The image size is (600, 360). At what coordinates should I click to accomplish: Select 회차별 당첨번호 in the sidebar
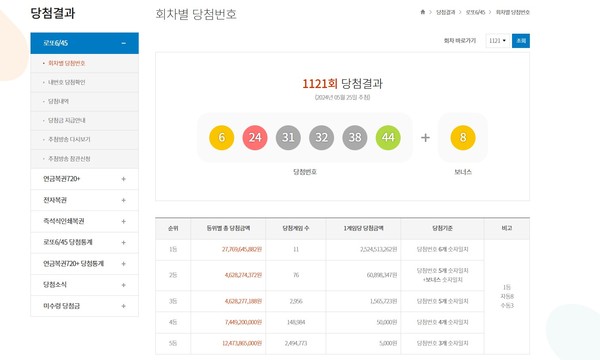click(67, 63)
